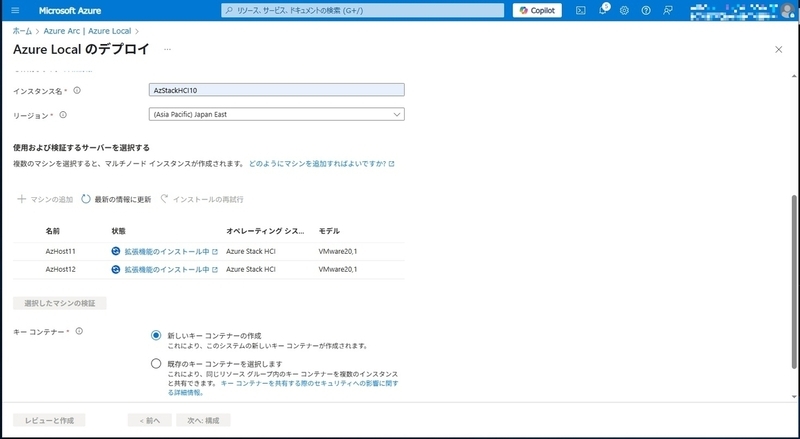Select 新しいキー コンテナーの作成 radio

[x=156, y=335]
